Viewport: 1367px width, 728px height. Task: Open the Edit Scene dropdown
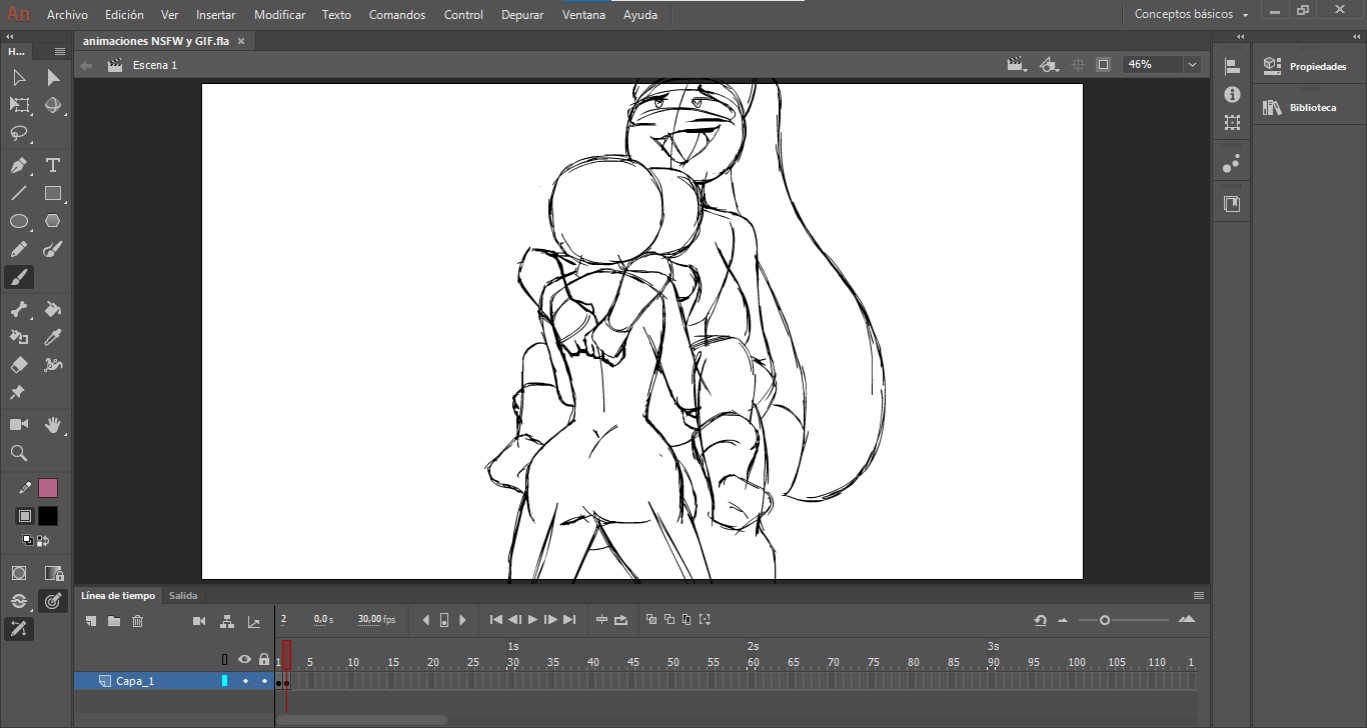point(1017,64)
